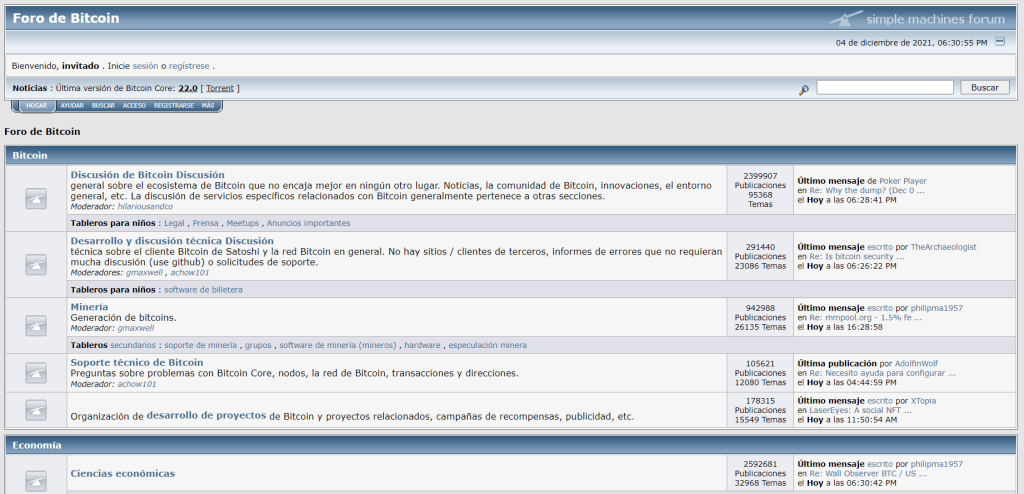Open Re: Is bitcoin security post
Viewport: 1024px width, 494px height.
[x=856, y=257]
